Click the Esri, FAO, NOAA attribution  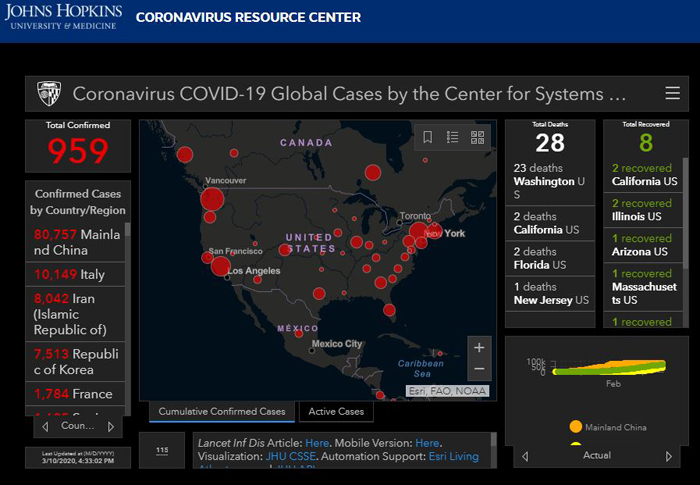click(x=447, y=391)
